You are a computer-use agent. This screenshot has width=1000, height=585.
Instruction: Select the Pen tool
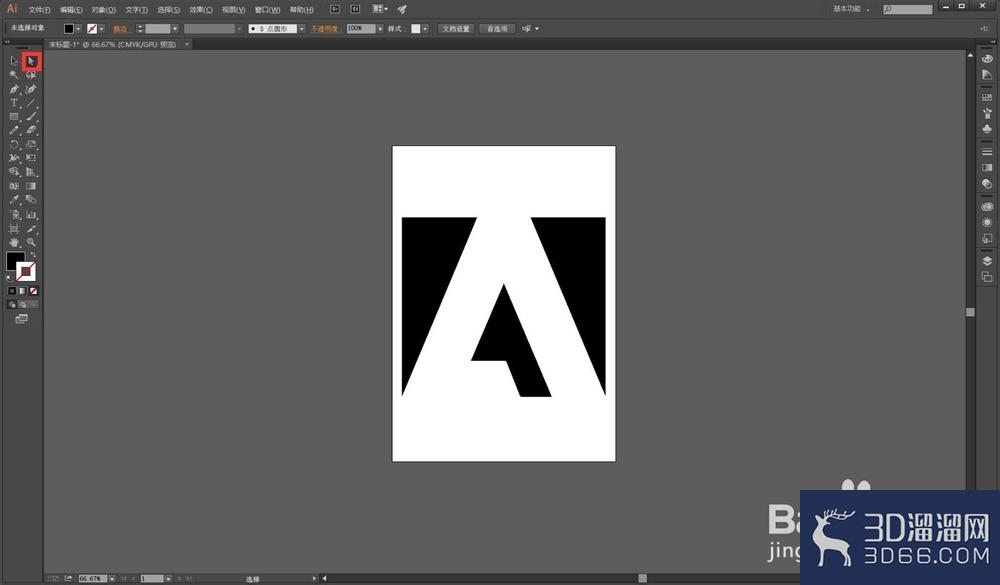point(13,89)
